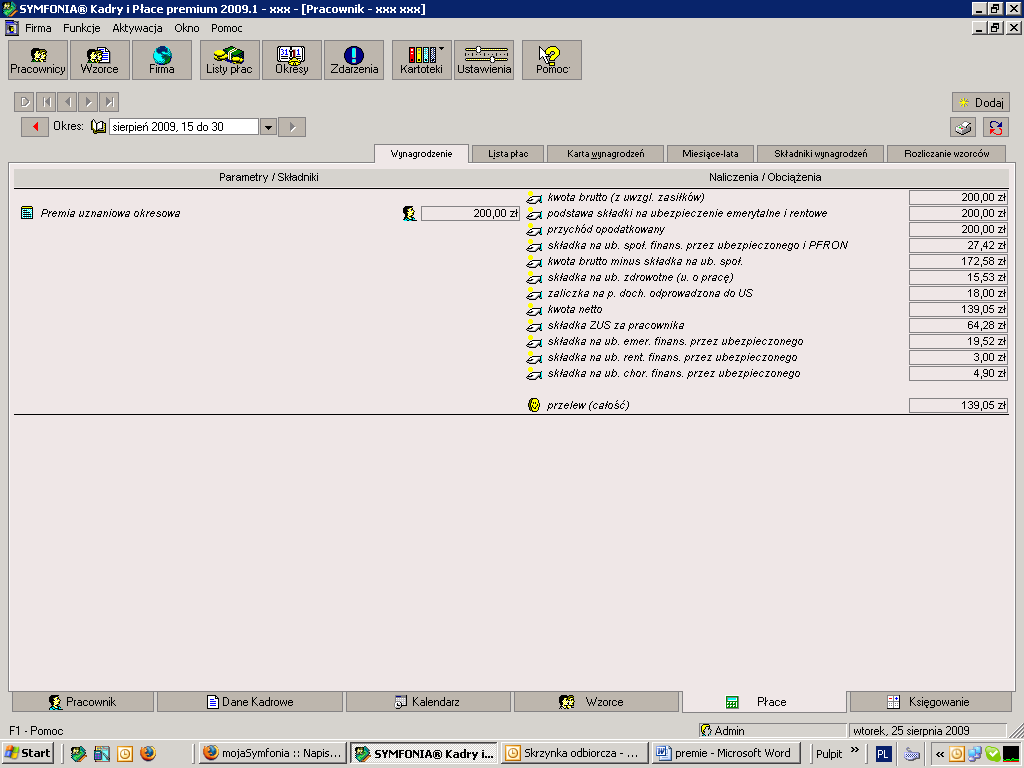This screenshot has width=1024, height=768.
Task: Click the red previous period arrow
Action: click(35, 127)
